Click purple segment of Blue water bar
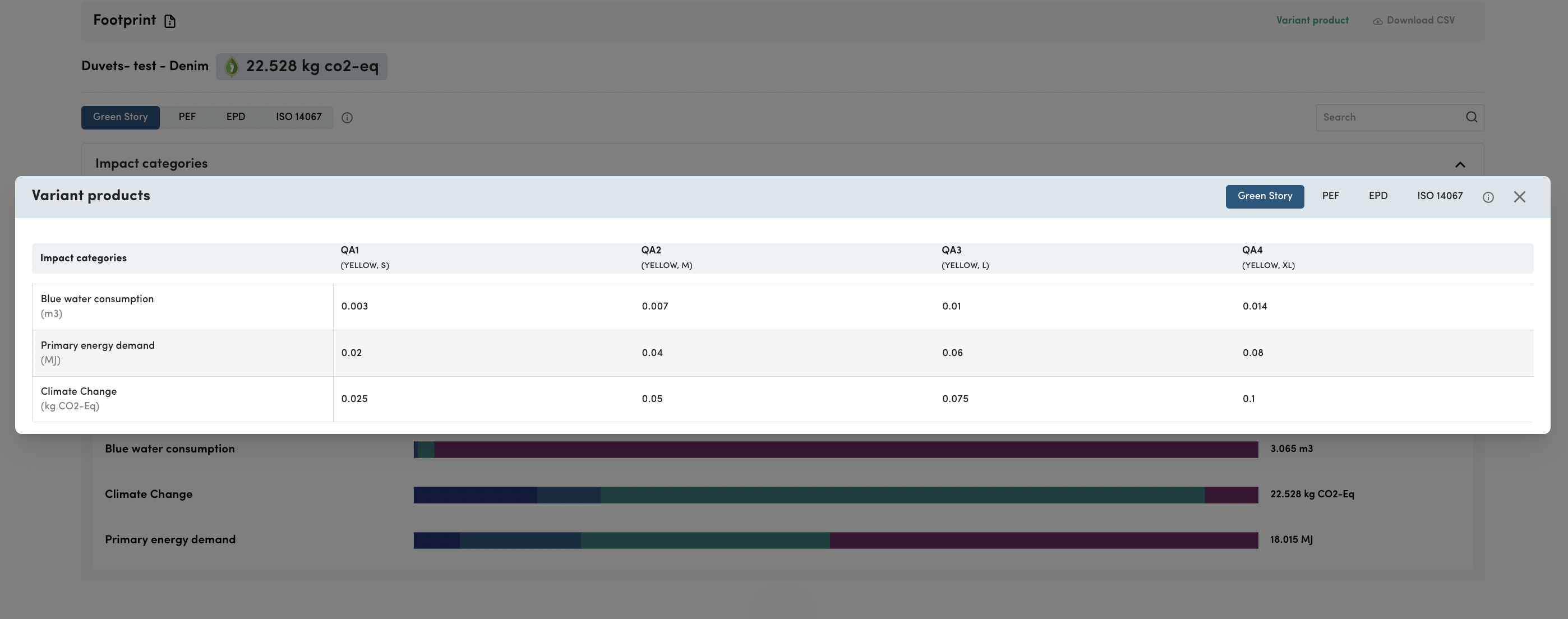This screenshot has height=619, width=1568. [x=846, y=450]
